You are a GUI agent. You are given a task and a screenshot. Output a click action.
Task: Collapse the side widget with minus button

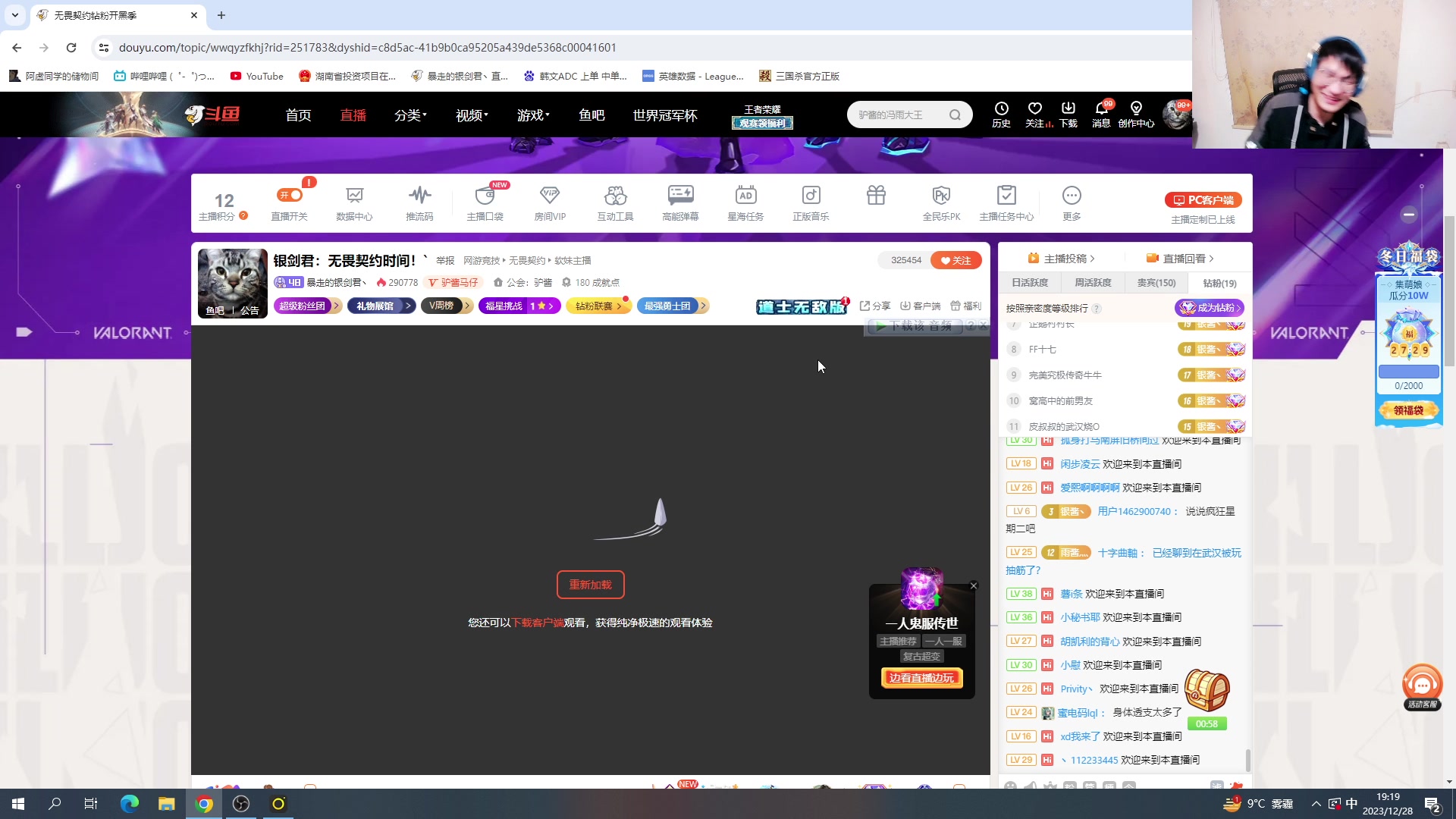[1408, 215]
